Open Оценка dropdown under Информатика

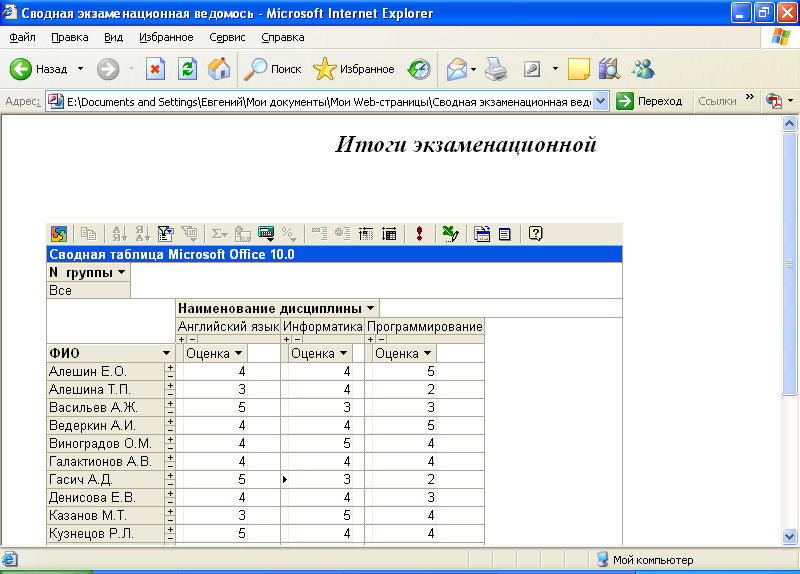tap(343, 353)
